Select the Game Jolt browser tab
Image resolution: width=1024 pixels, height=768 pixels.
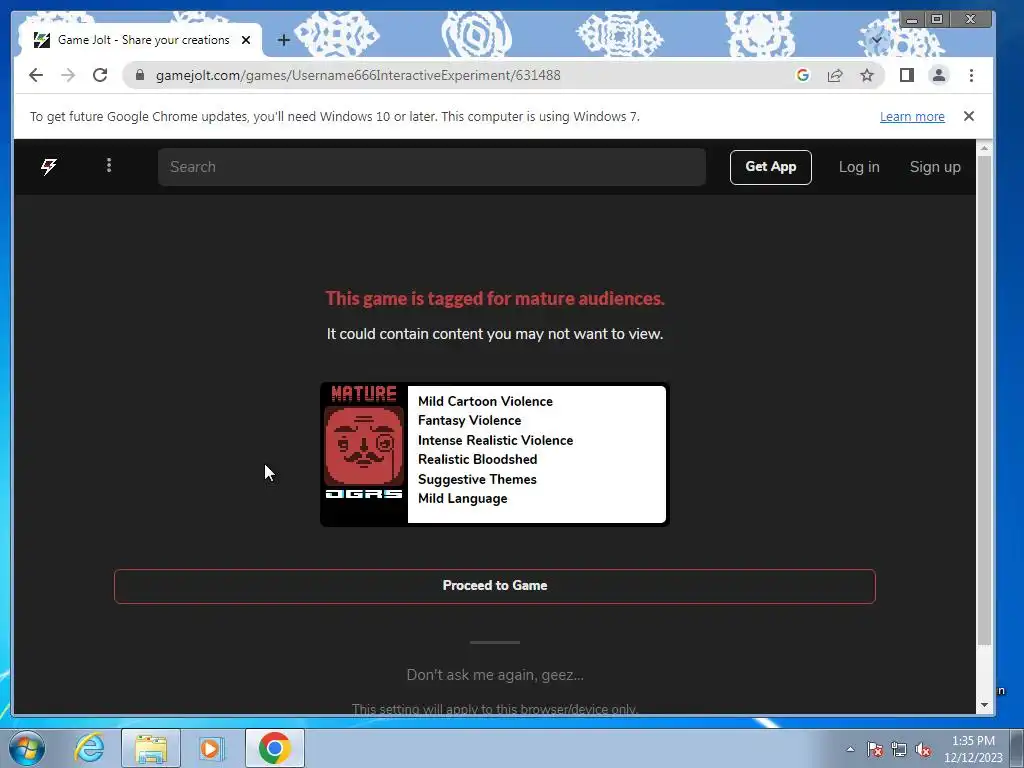click(141, 40)
